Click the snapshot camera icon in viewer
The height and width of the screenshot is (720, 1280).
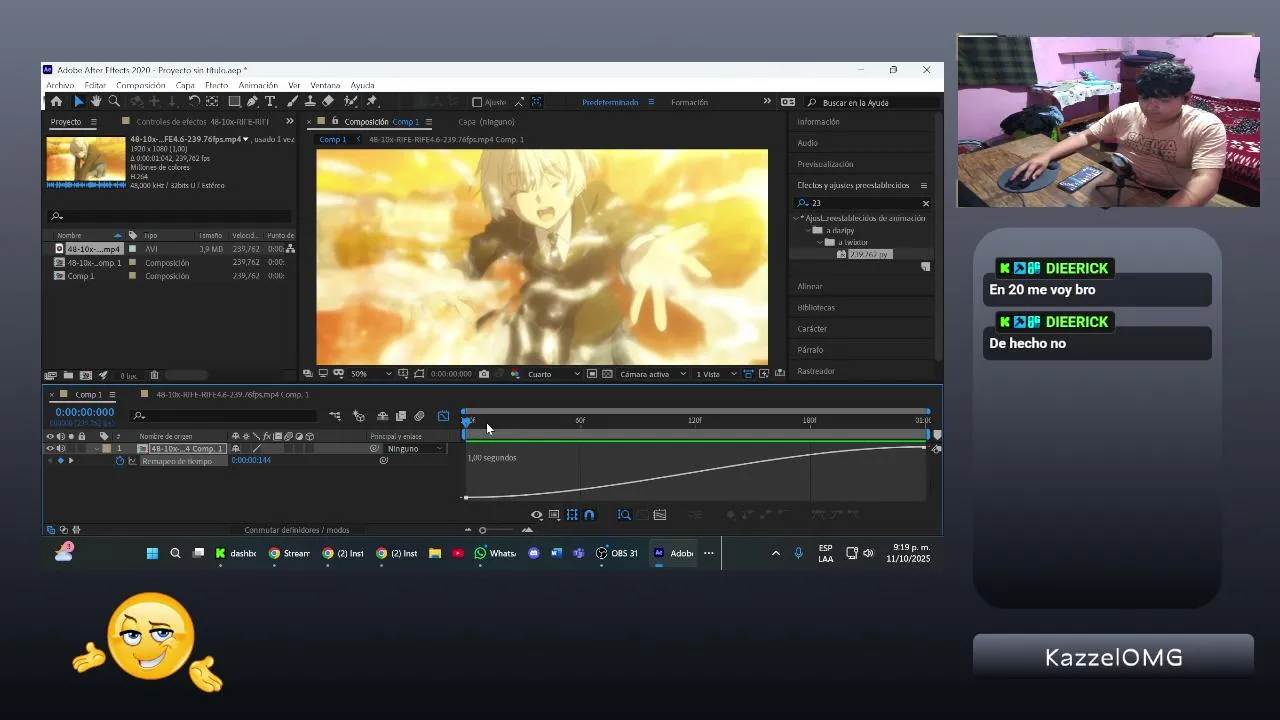click(x=484, y=374)
